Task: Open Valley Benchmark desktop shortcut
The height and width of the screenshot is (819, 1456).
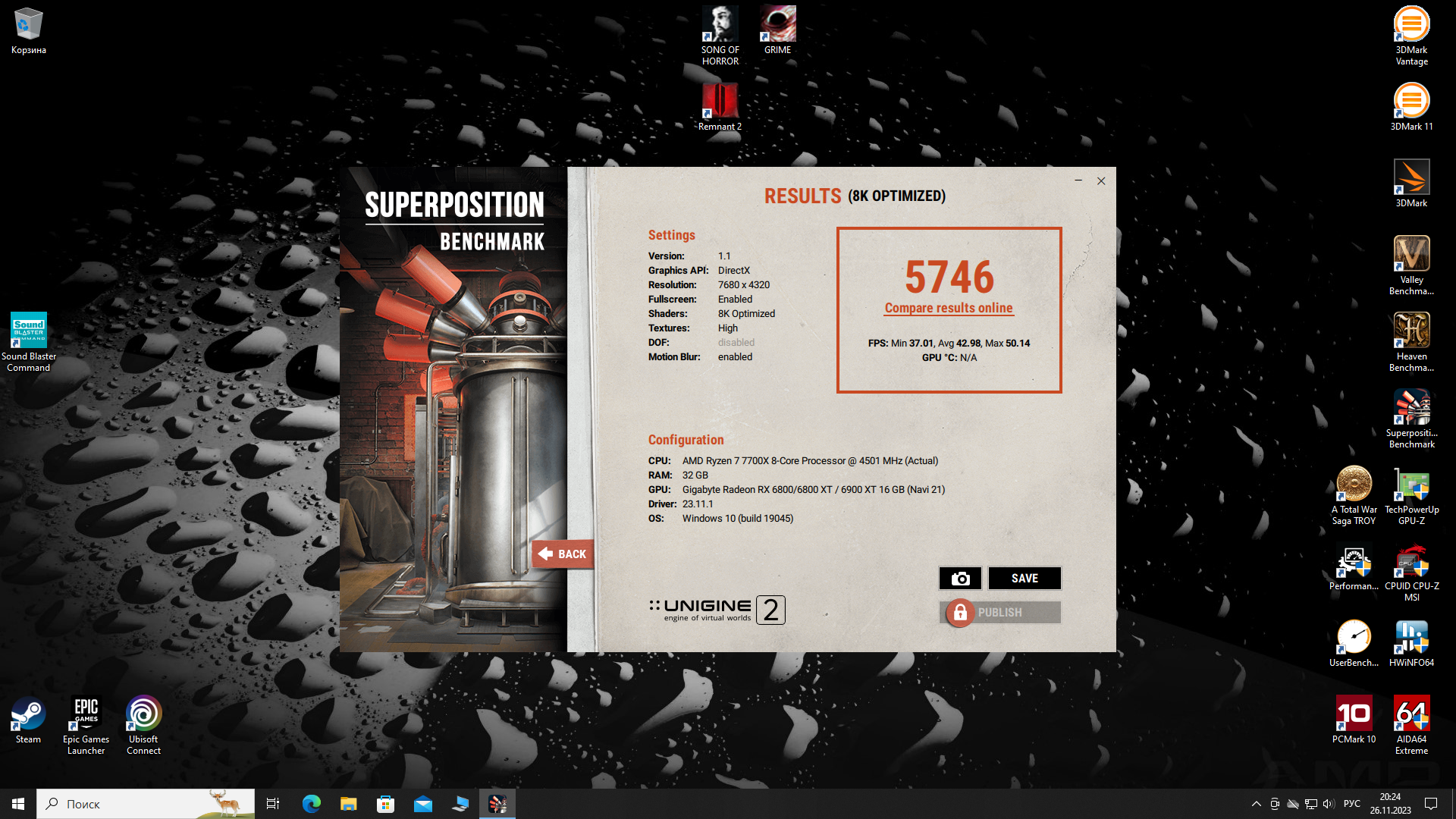Action: 1411,265
